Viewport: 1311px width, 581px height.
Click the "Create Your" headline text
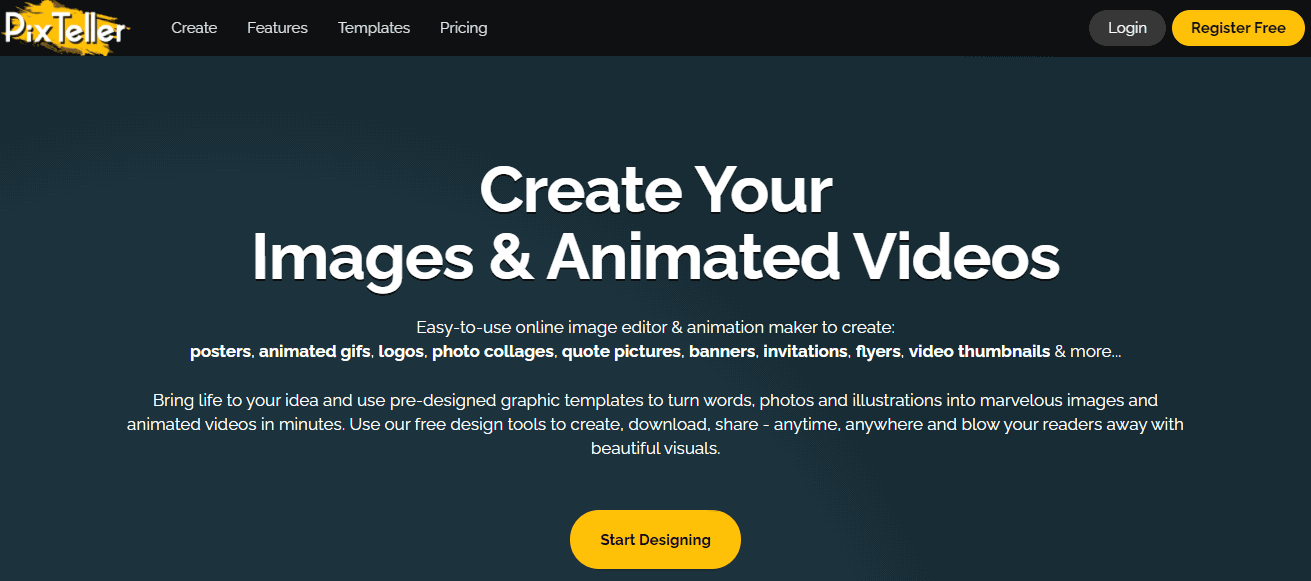655,190
